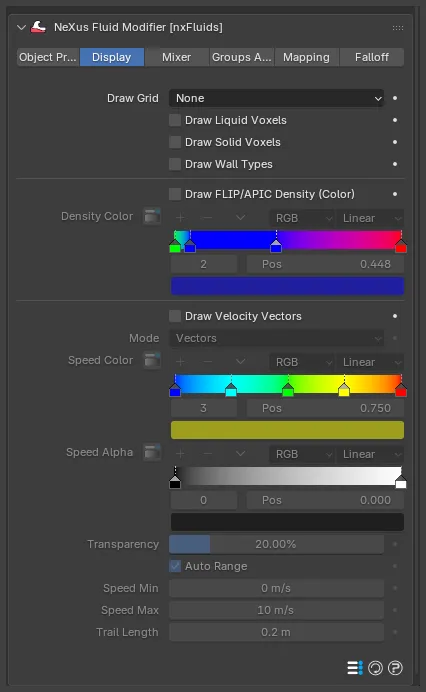The width and height of the screenshot is (426, 692).
Task: Animate Draw Wall Types property dot
Action: pos(395,164)
